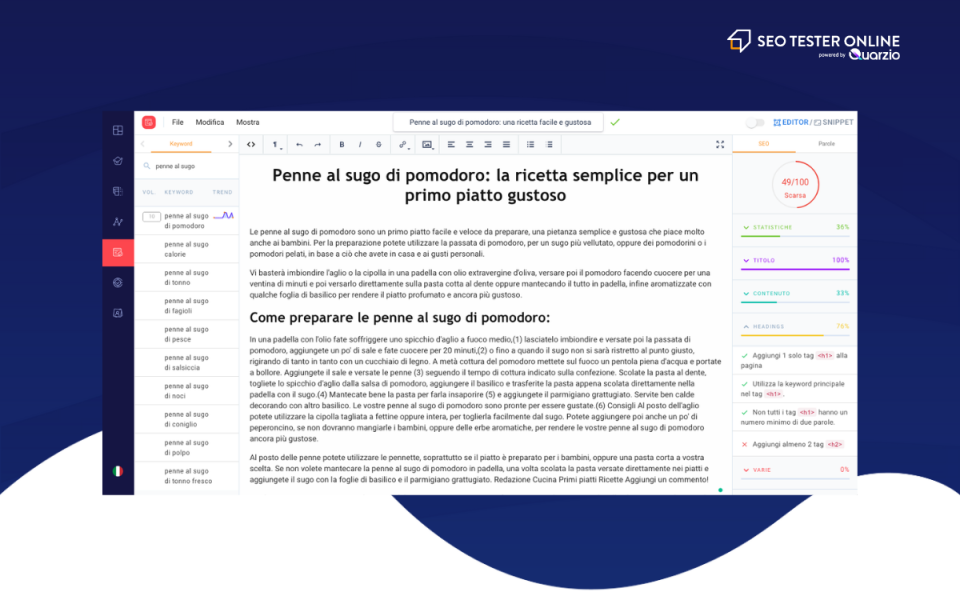This screenshot has height=600, width=960.
Task: Select the Keyword tab
Action: click(x=181, y=144)
